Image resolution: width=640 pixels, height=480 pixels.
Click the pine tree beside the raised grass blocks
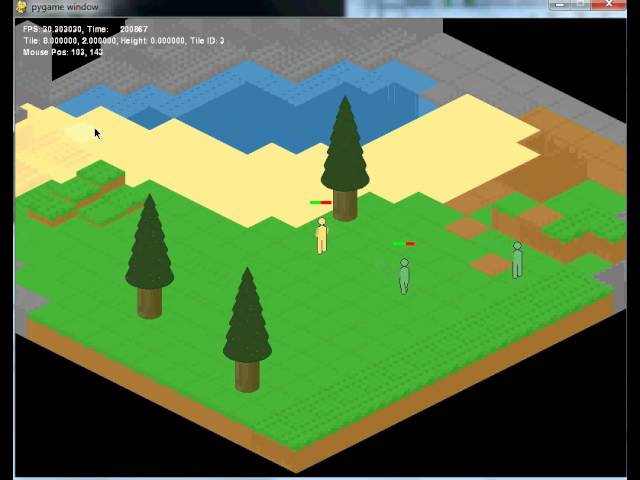point(149,256)
